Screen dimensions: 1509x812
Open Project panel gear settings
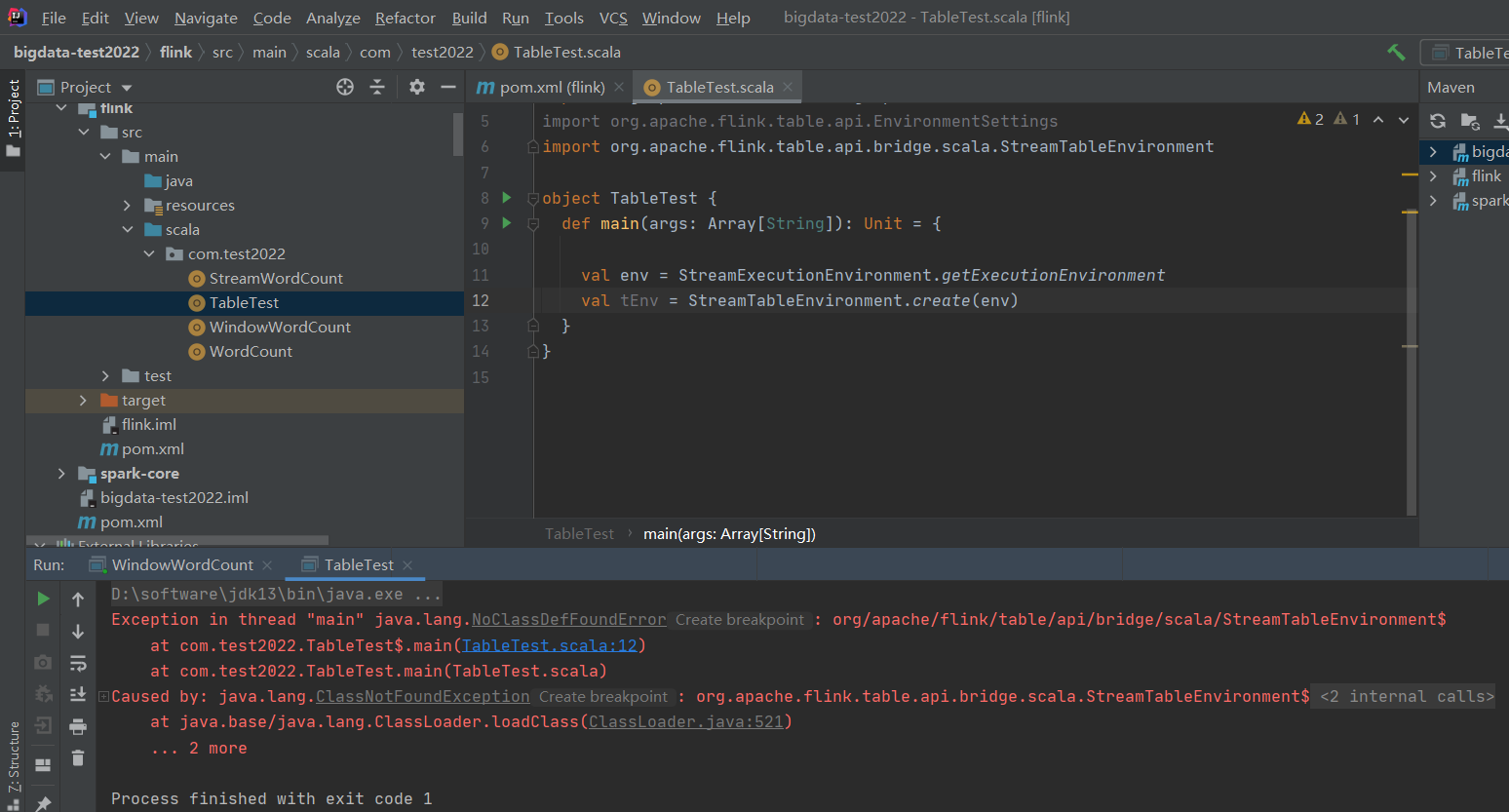(x=417, y=88)
